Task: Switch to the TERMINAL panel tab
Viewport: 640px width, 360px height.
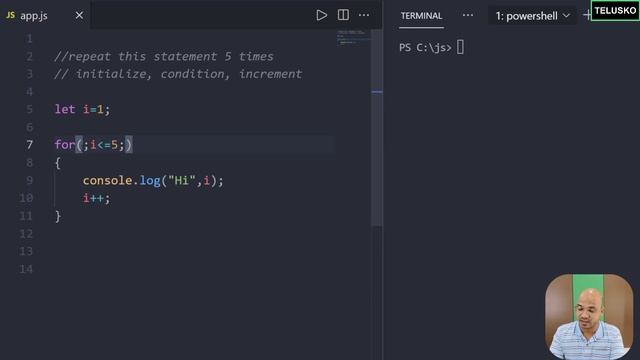Action: click(421, 16)
